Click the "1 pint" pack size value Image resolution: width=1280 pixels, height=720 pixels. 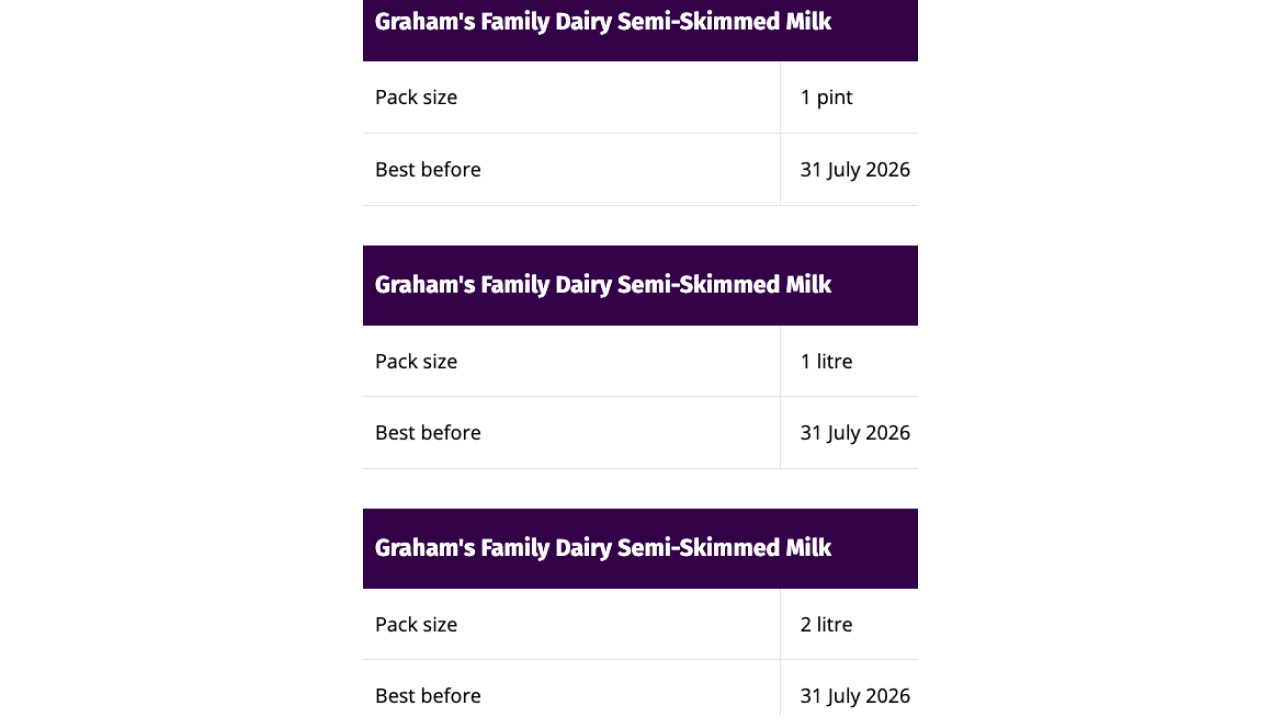click(x=826, y=97)
